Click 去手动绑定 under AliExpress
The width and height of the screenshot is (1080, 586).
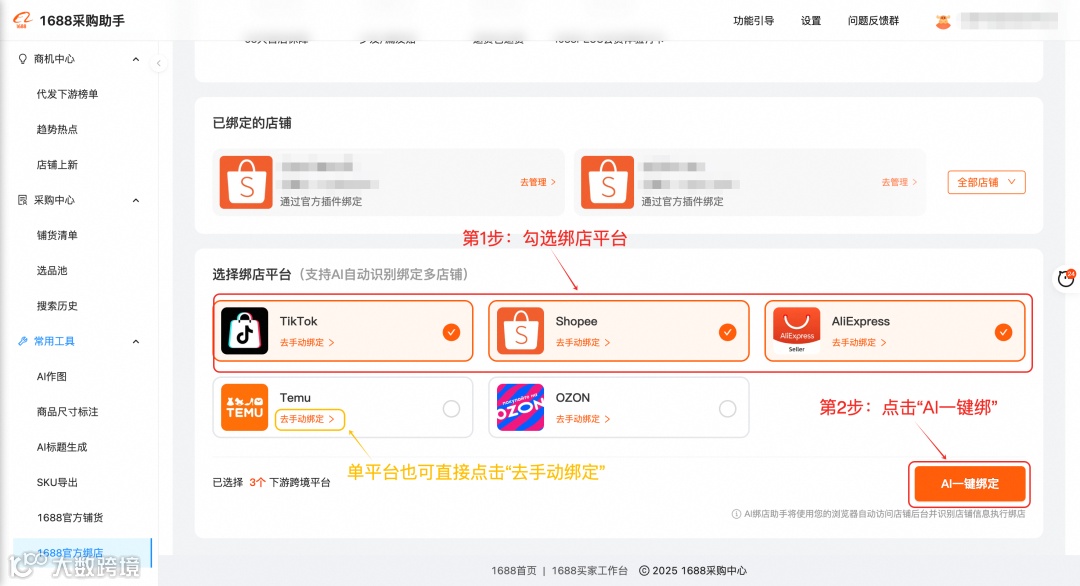tap(859, 342)
